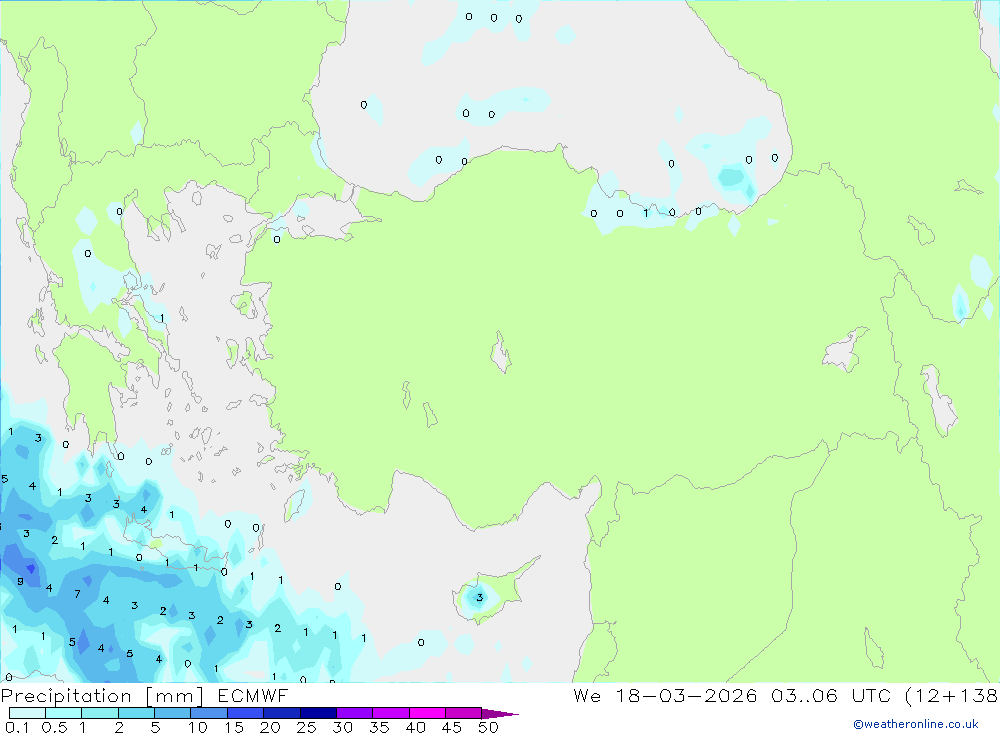Screen dimensions: 1000x733
Task: Click the '7' precipitation value on the map
Action: [x=77, y=594]
